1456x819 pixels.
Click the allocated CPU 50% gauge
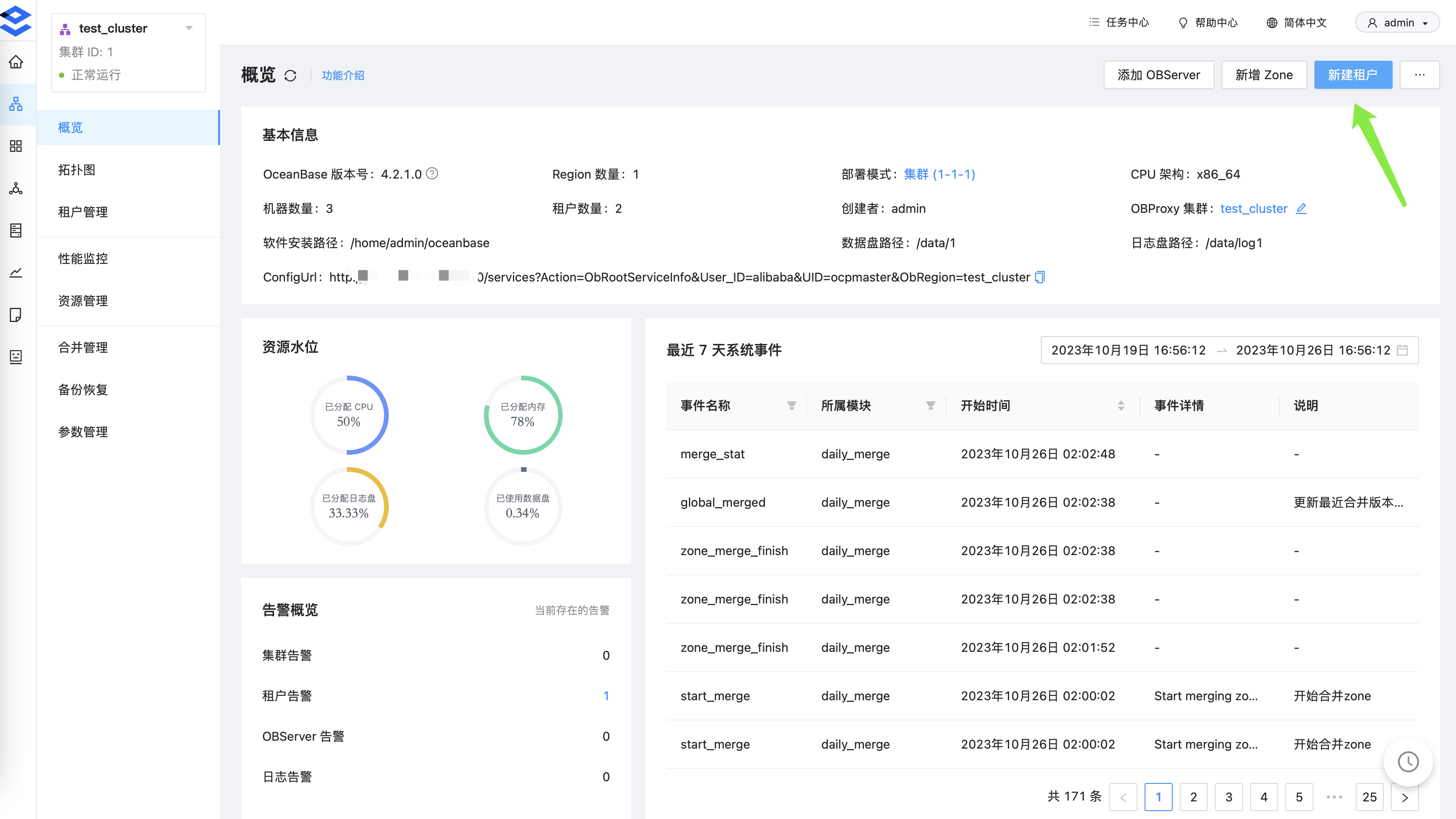click(x=349, y=415)
